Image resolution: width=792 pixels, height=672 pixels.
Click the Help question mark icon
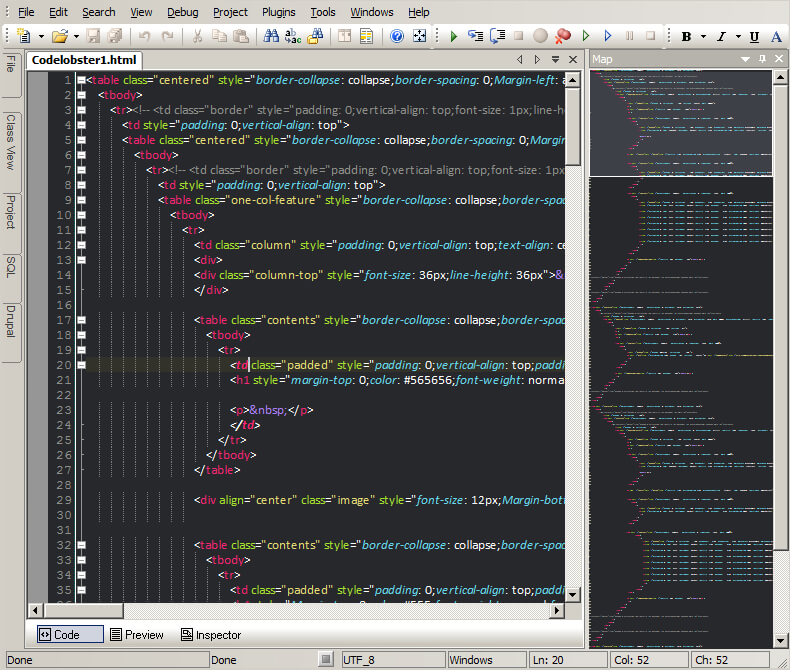pyautogui.click(x=397, y=36)
